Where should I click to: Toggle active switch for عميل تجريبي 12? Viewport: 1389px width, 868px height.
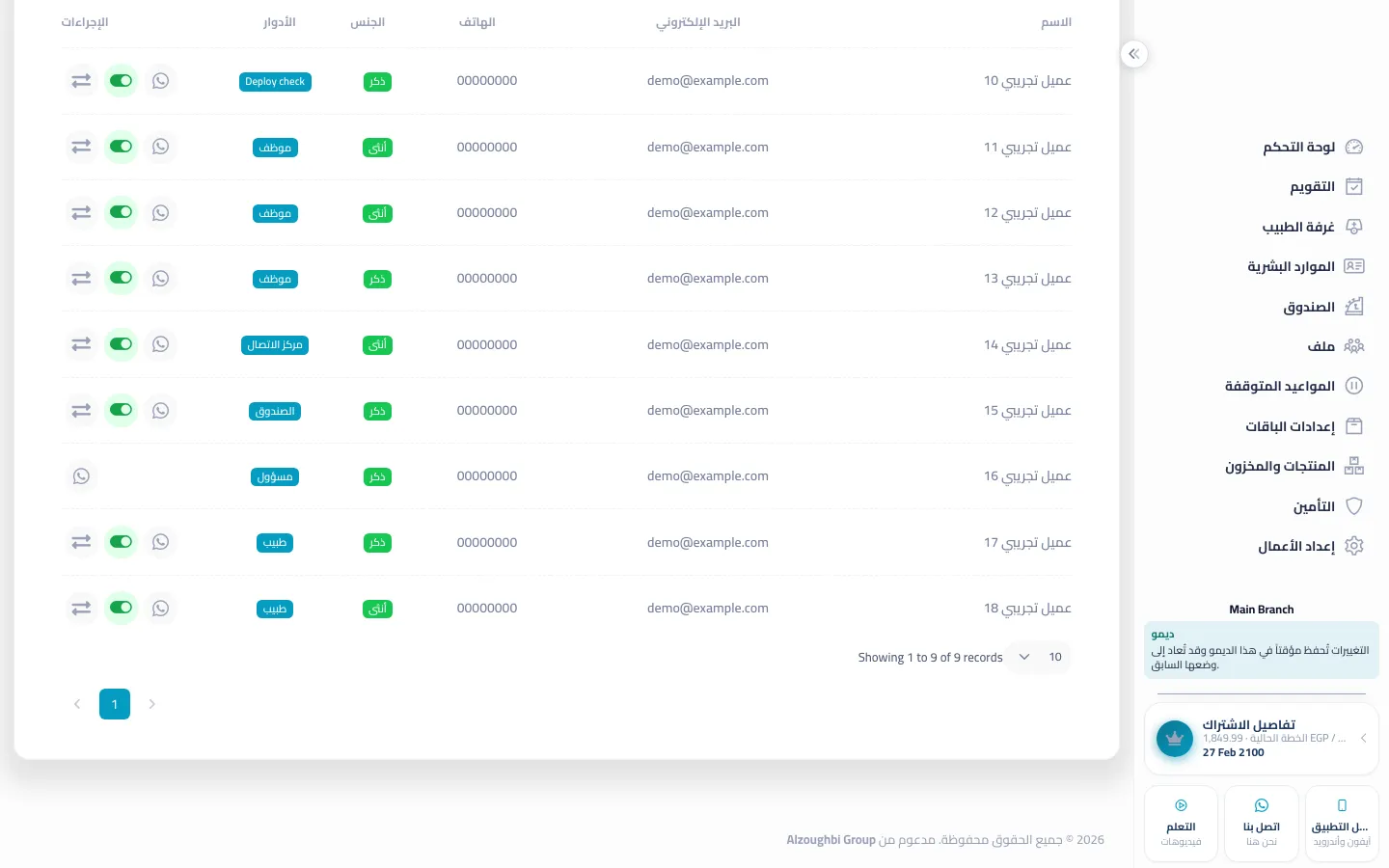click(x=121, y=212)
